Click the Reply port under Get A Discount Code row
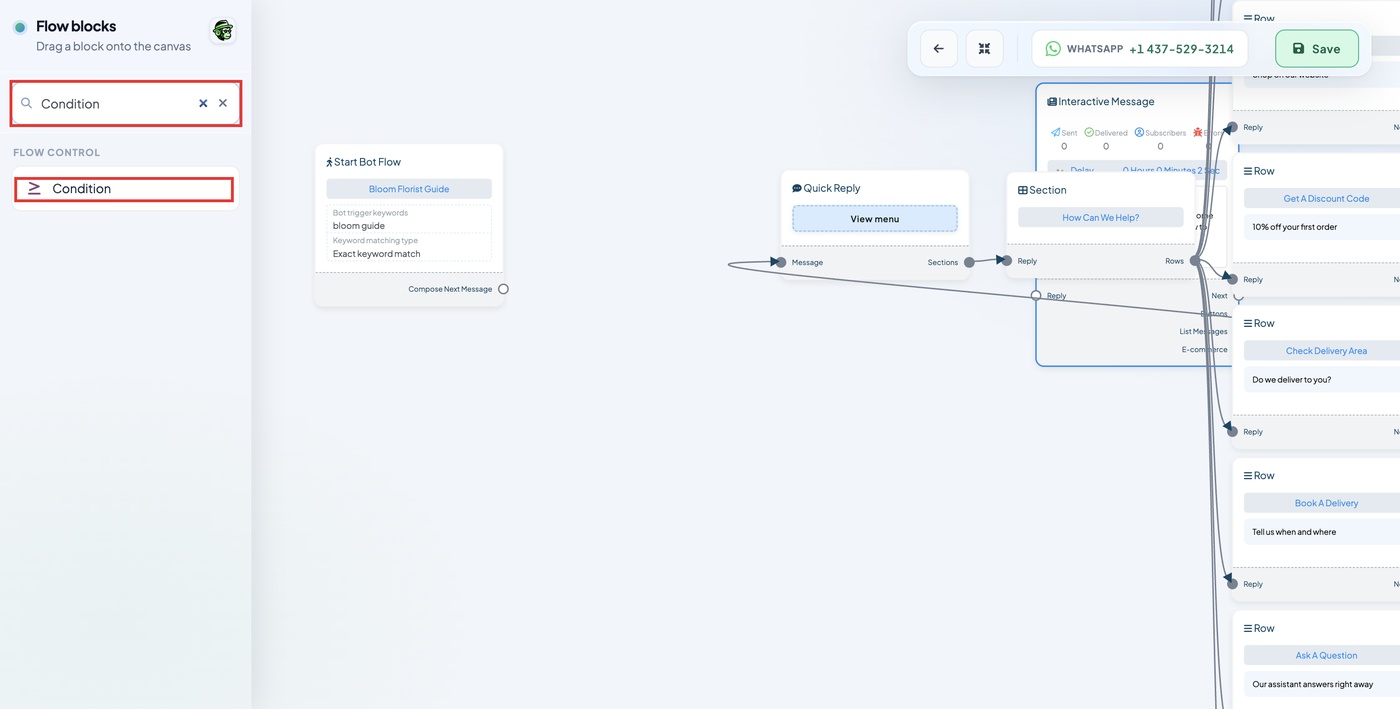This screenshot has height=709, width=1400. [x=1233, y=279]
